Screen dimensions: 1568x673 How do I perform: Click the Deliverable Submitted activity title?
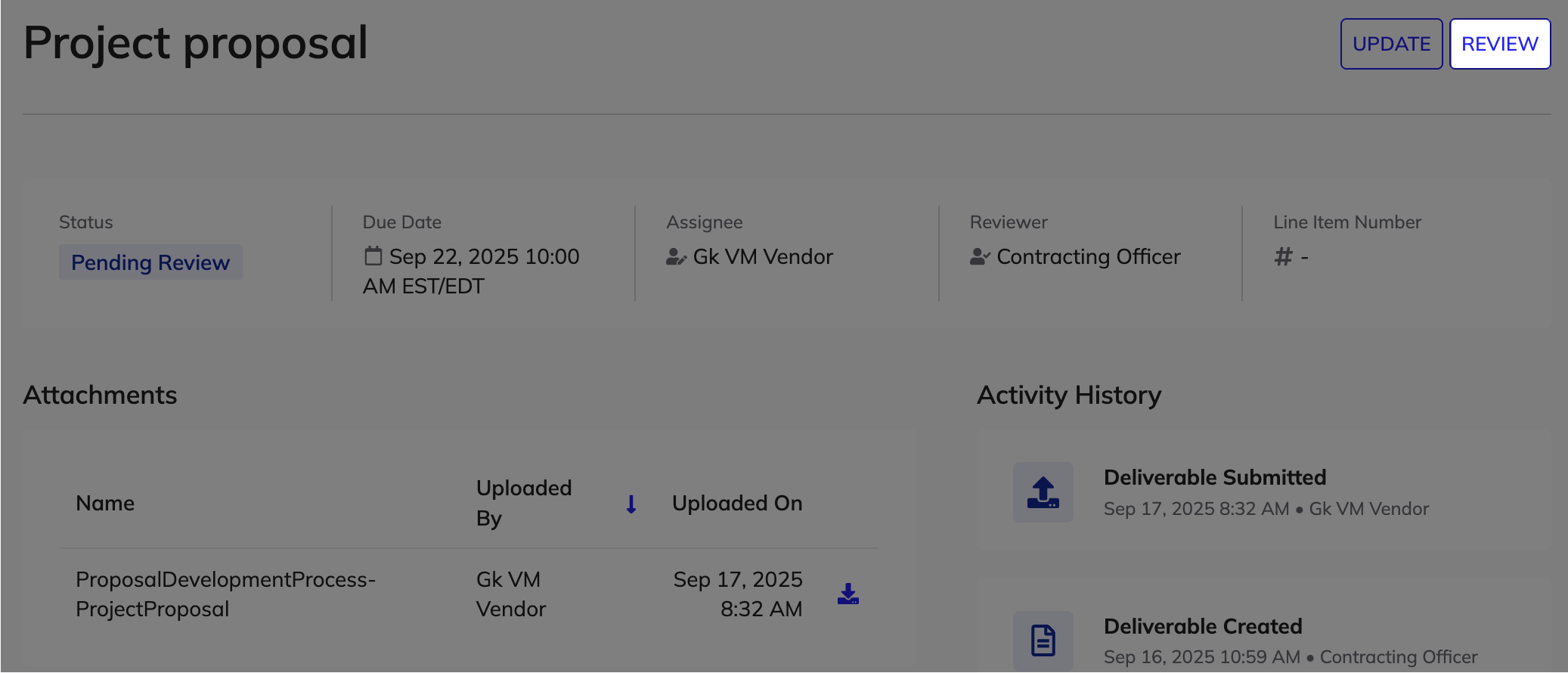(1215, 478)
